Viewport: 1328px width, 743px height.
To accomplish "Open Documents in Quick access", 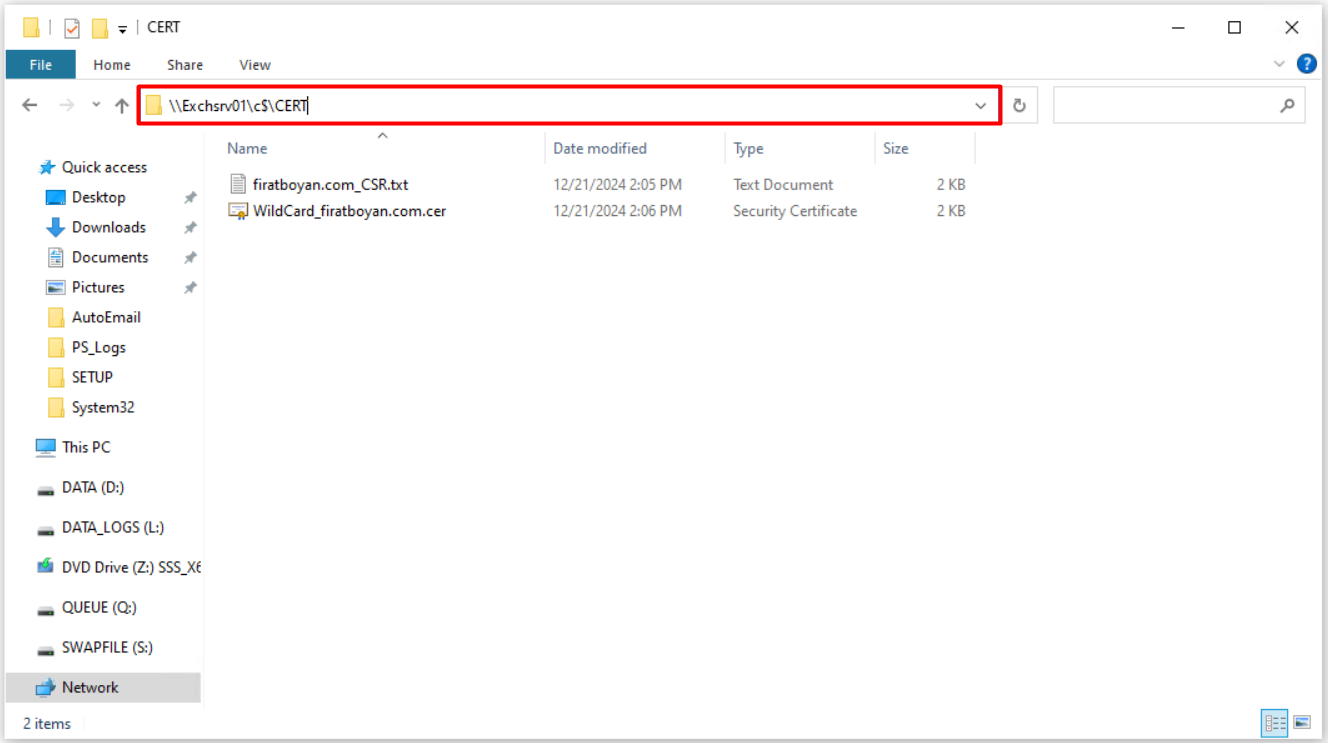I will click(x=109, y=257).
